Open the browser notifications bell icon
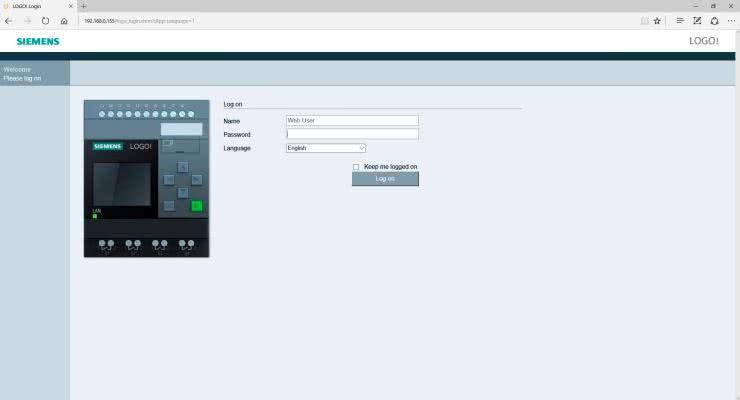Screen dimensions: 740x400 (x=714, y=20)
